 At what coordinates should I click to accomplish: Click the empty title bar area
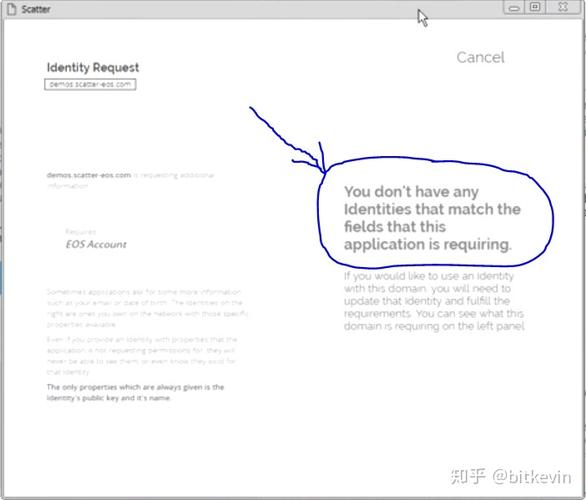point(262,9)
